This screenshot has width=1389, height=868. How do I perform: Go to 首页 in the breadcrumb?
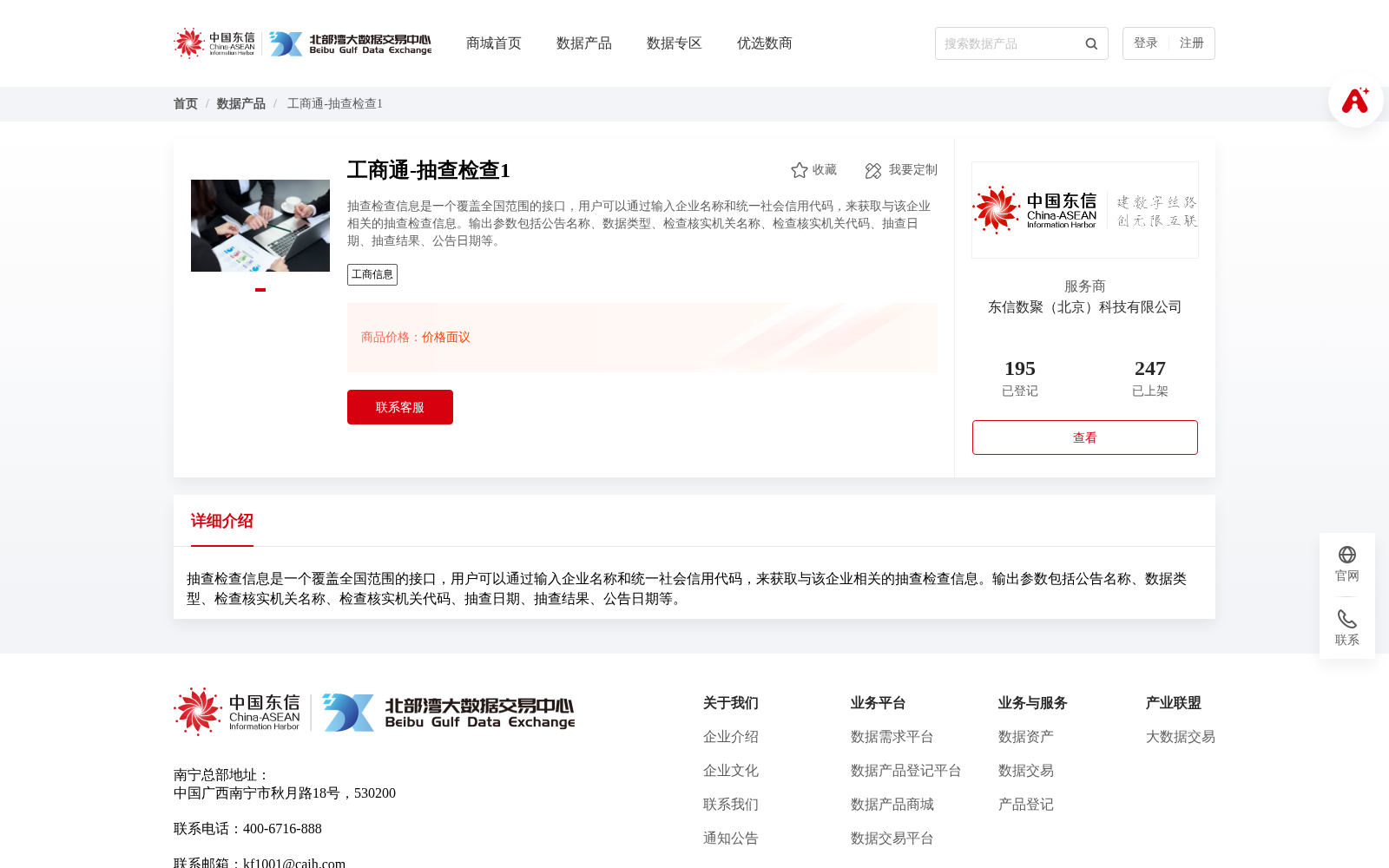[x=186, y=103]
